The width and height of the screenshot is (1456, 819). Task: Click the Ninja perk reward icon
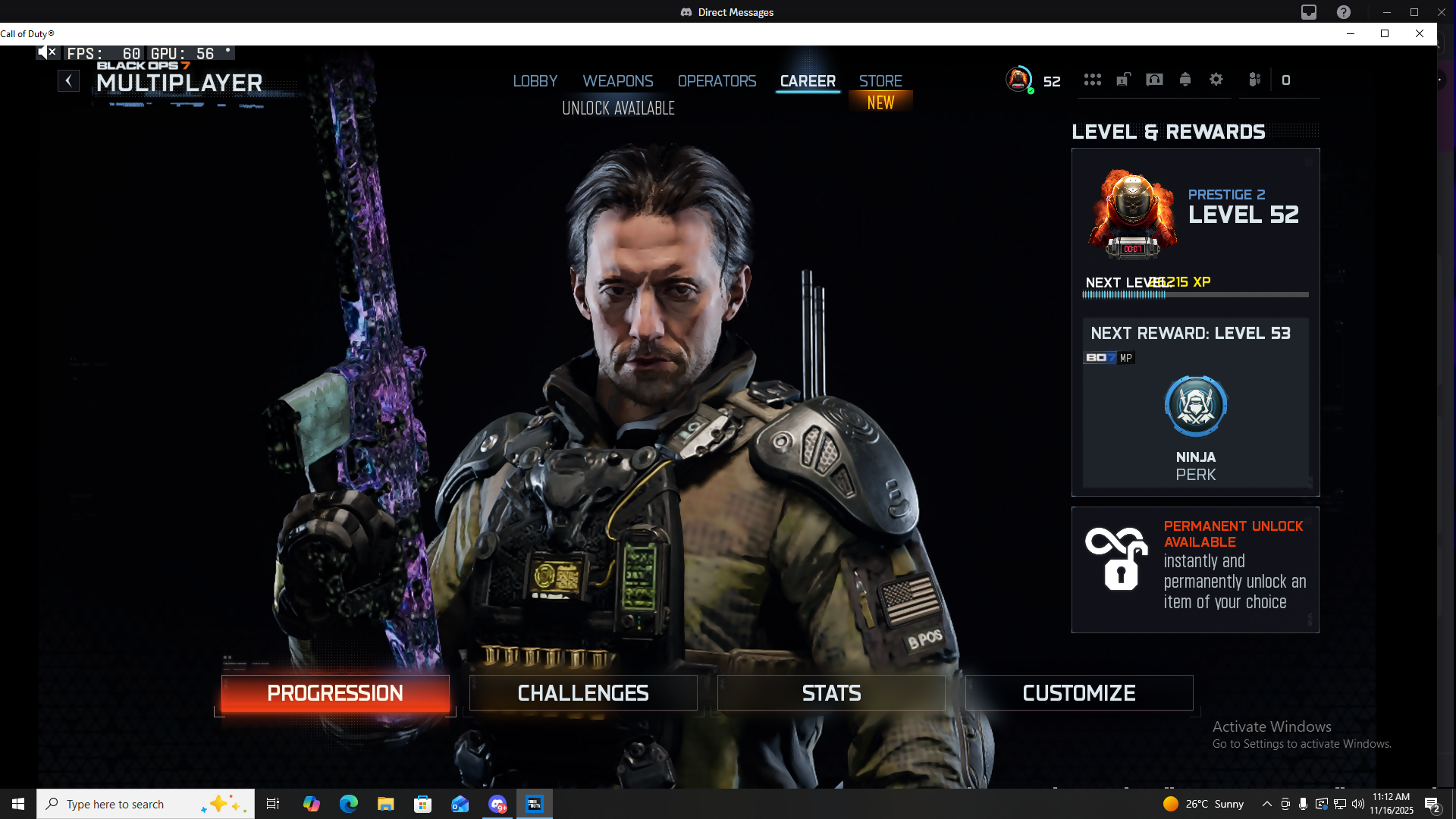tap(1195, 406)
